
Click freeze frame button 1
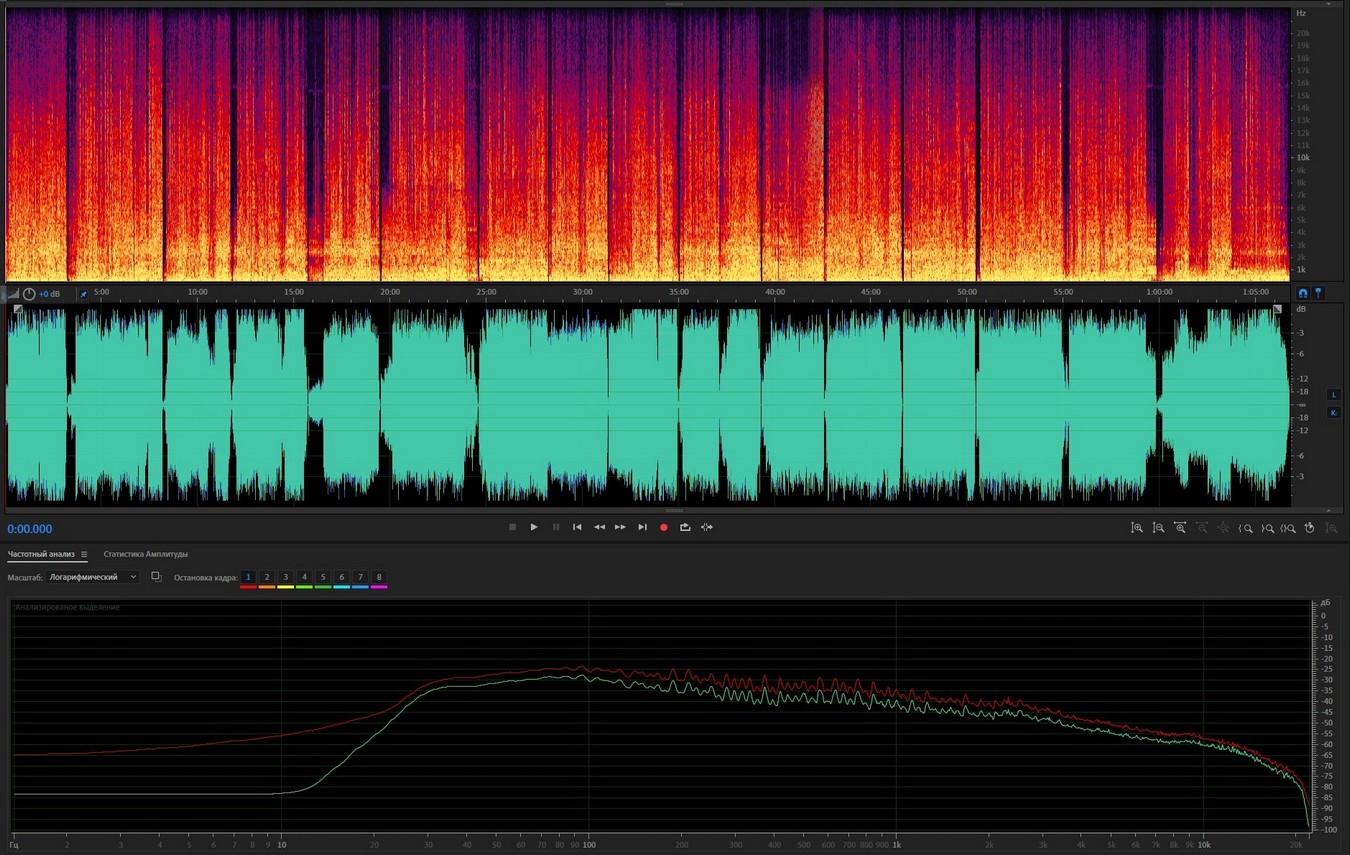[x=248, y=577]
